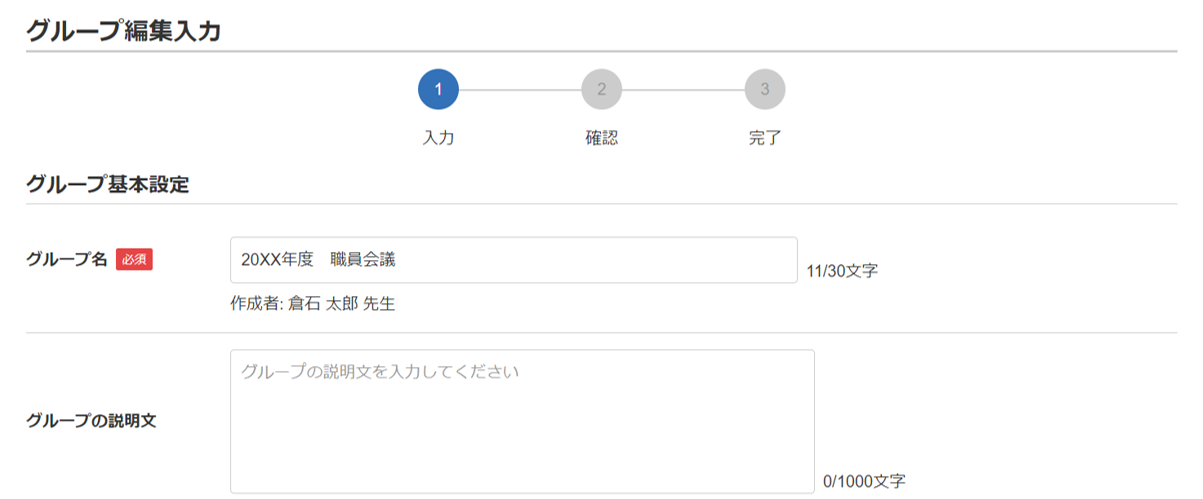This screenshot has height=499, width=1203.
Task: Select the 確認 step label
Action: point(601,138)
